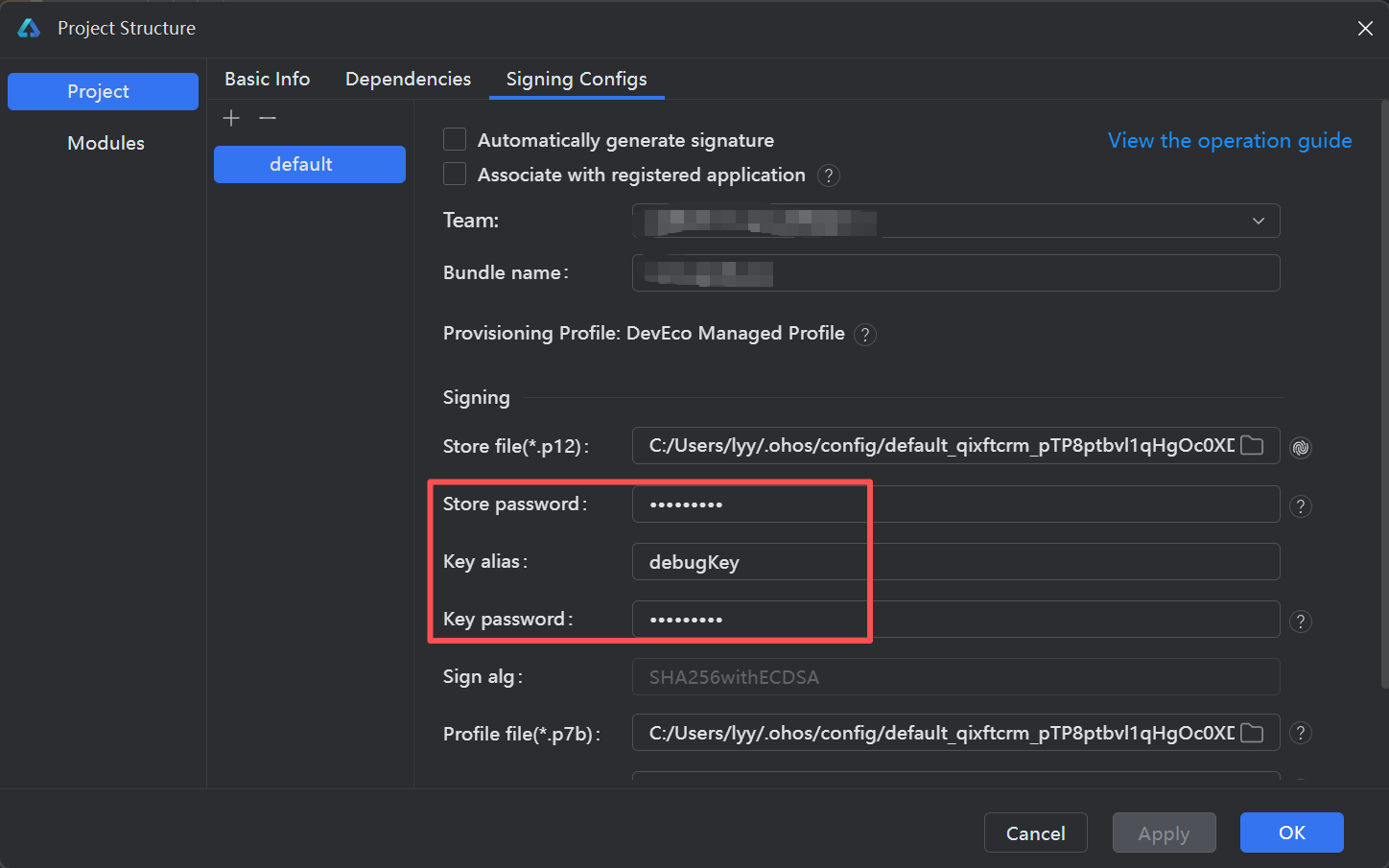The width and height of the screenshot is (1389, 868).
Task: Click help icon beside Provisioning Profile label
Action: tap(865, 335)
